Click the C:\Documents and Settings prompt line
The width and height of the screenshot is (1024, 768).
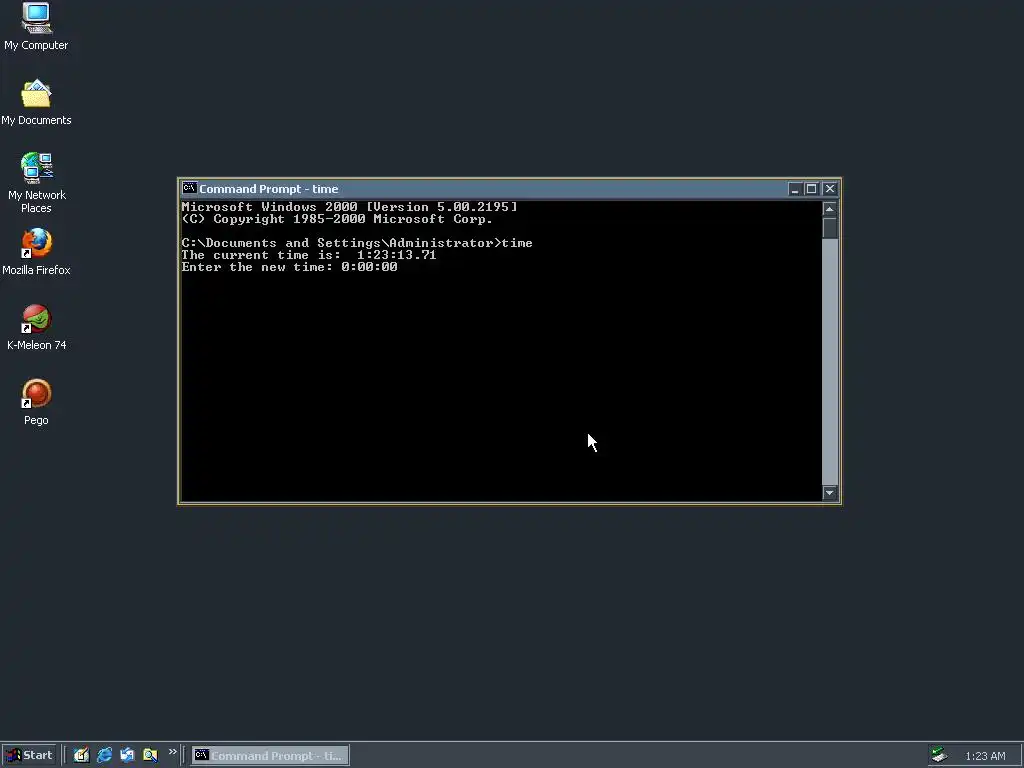[357, 243]
